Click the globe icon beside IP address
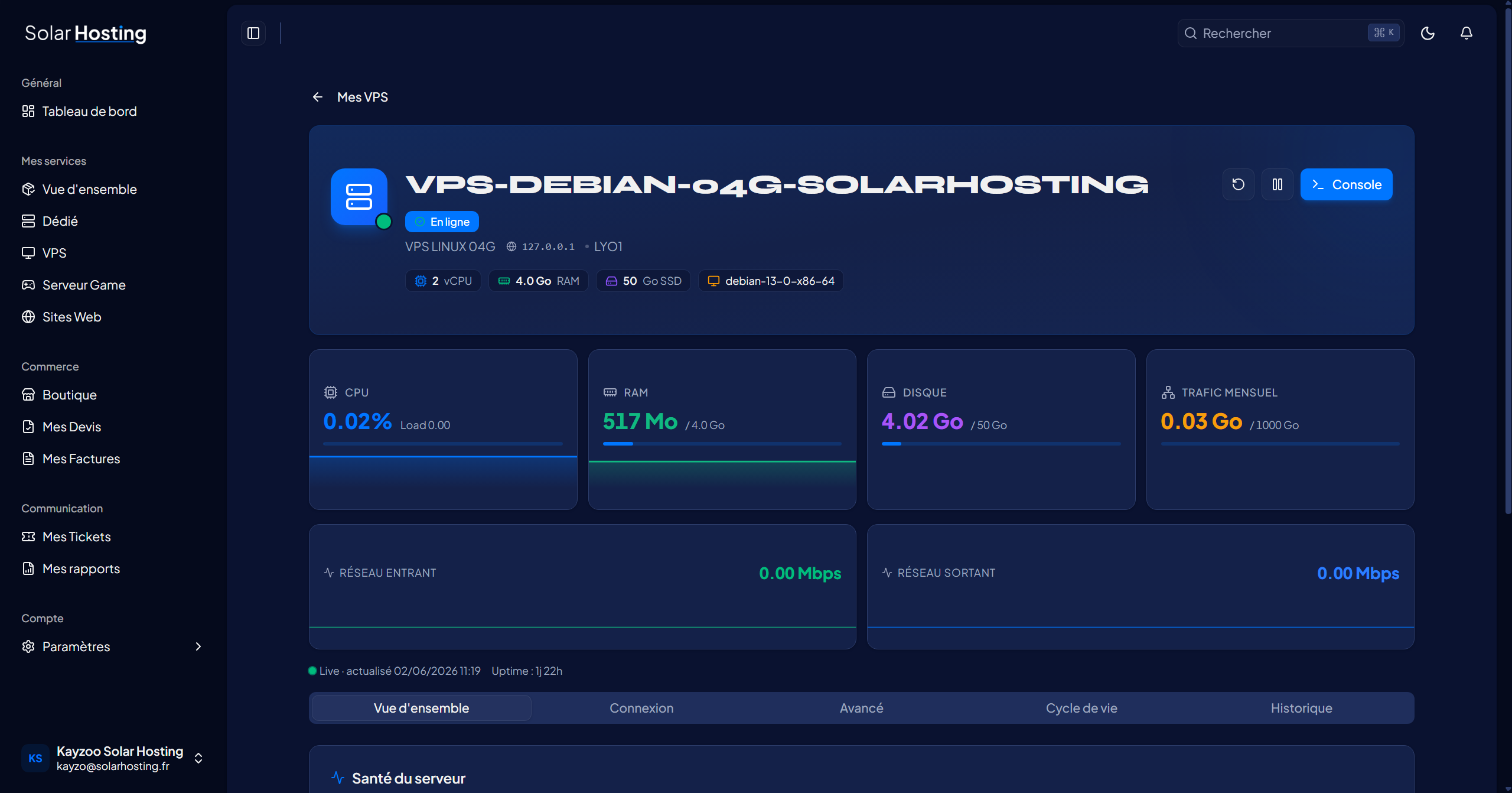Viewport: 1512px width, 793px height. (511, 246)
